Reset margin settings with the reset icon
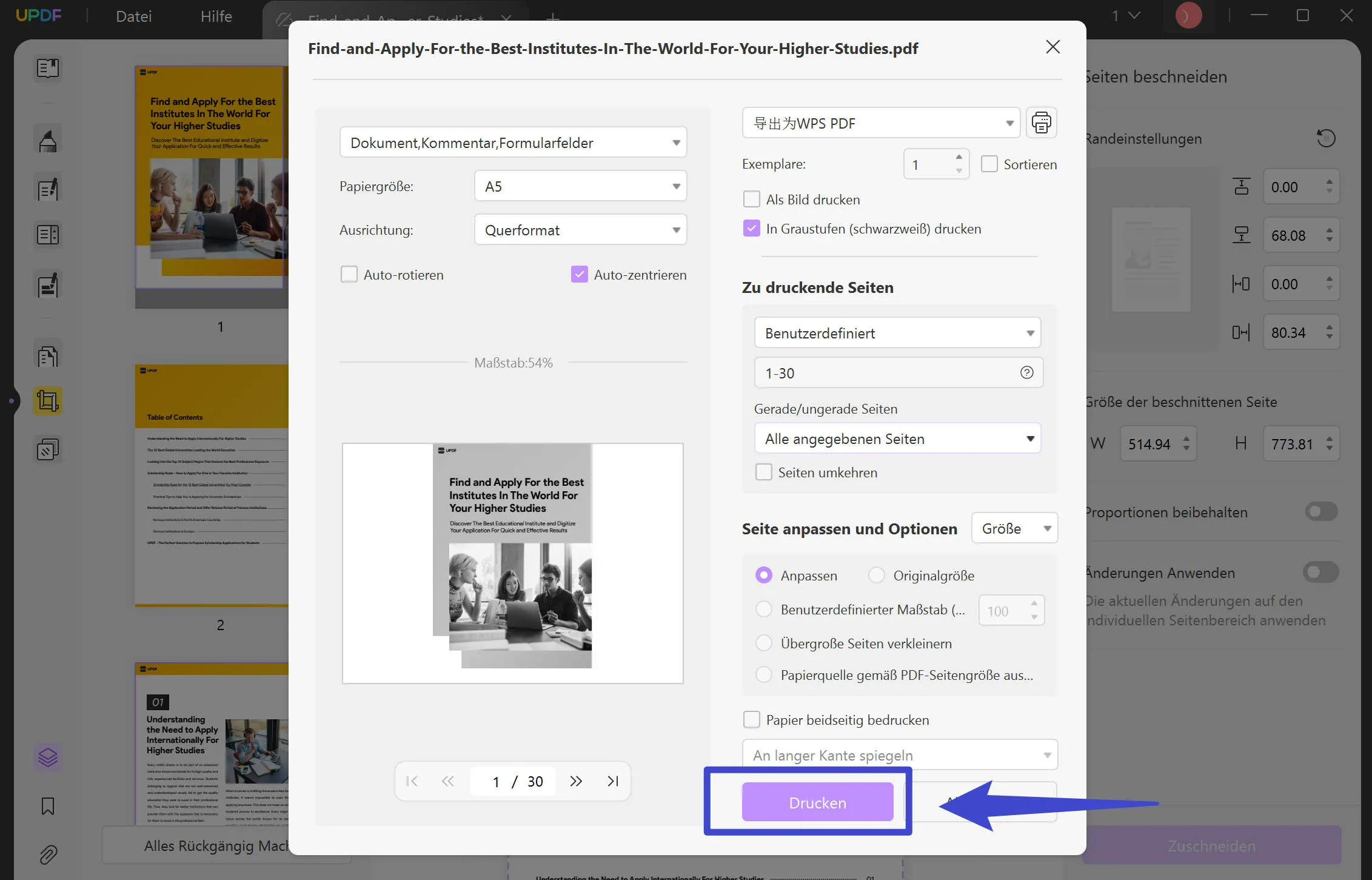Screen dimensions: 1372x880 coord(1325,138)
